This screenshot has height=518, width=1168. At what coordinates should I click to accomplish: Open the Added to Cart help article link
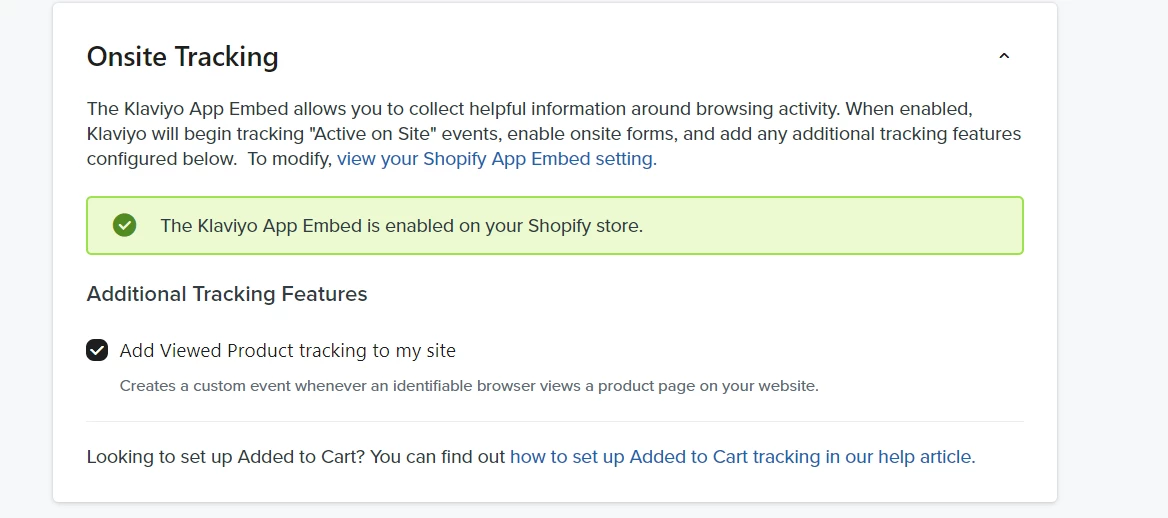point(742,457)
